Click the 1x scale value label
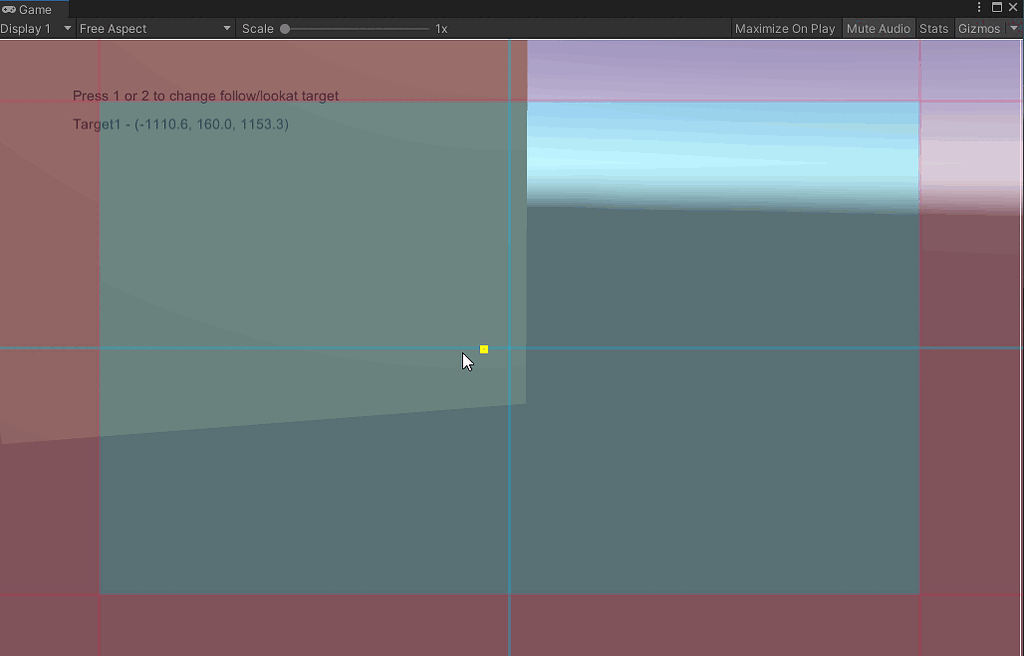 pyautogui.click(x=441, y=28)
